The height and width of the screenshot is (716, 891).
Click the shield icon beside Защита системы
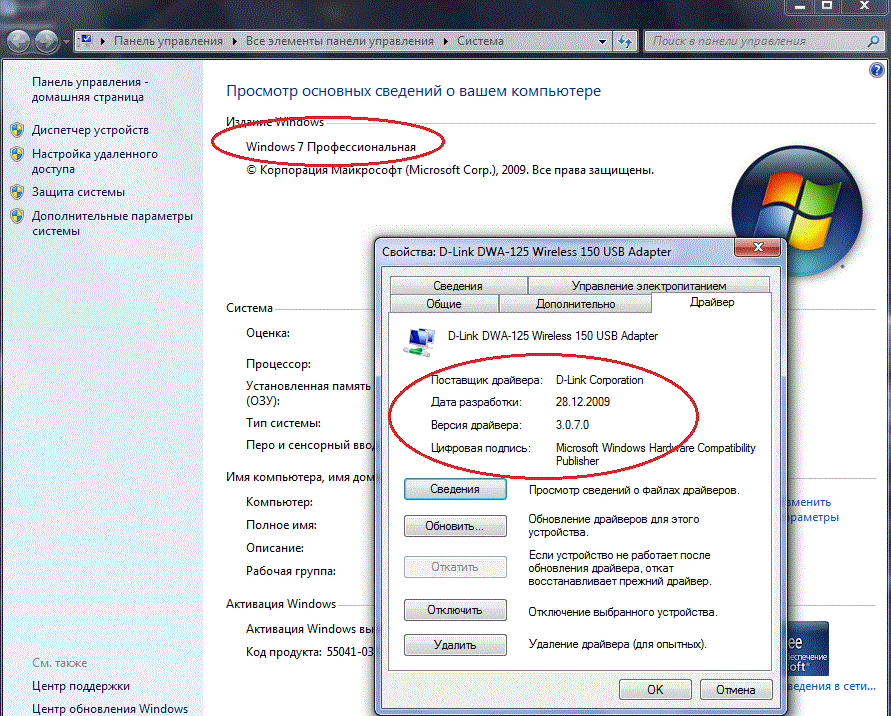coord(17,192)
